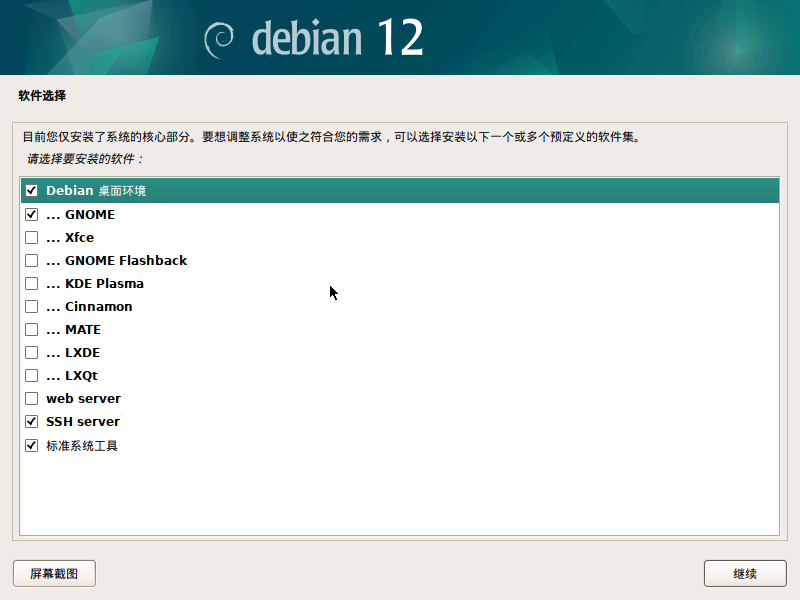Disable the SSH server checkbox
Image resolution: width=800 pixels, height=600 pixels.
[31, 421]
